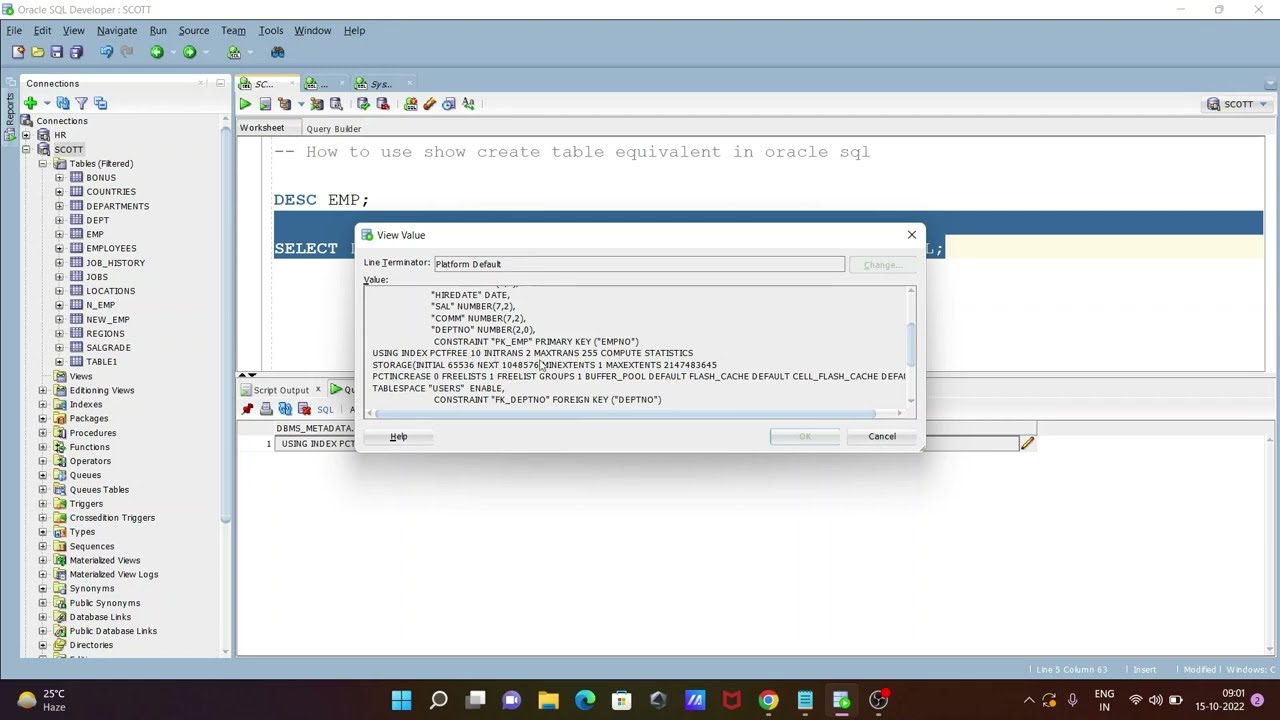Viewport: 1280px width, 720px height.
Task: Open the Navigate menu
Action: (x=117, y=30)
